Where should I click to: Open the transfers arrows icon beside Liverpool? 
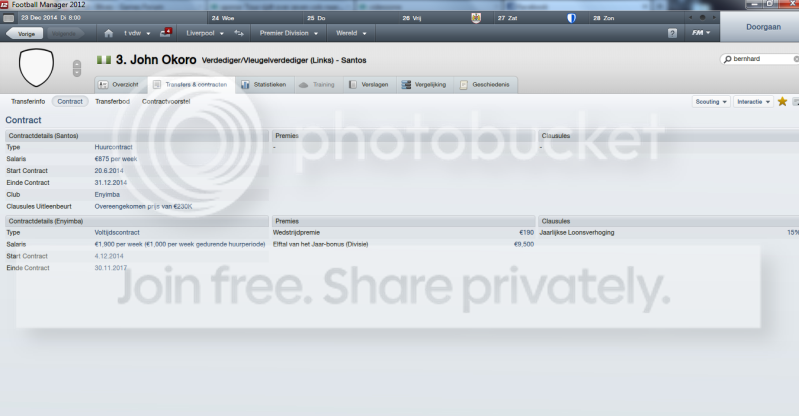coord(239,33)
